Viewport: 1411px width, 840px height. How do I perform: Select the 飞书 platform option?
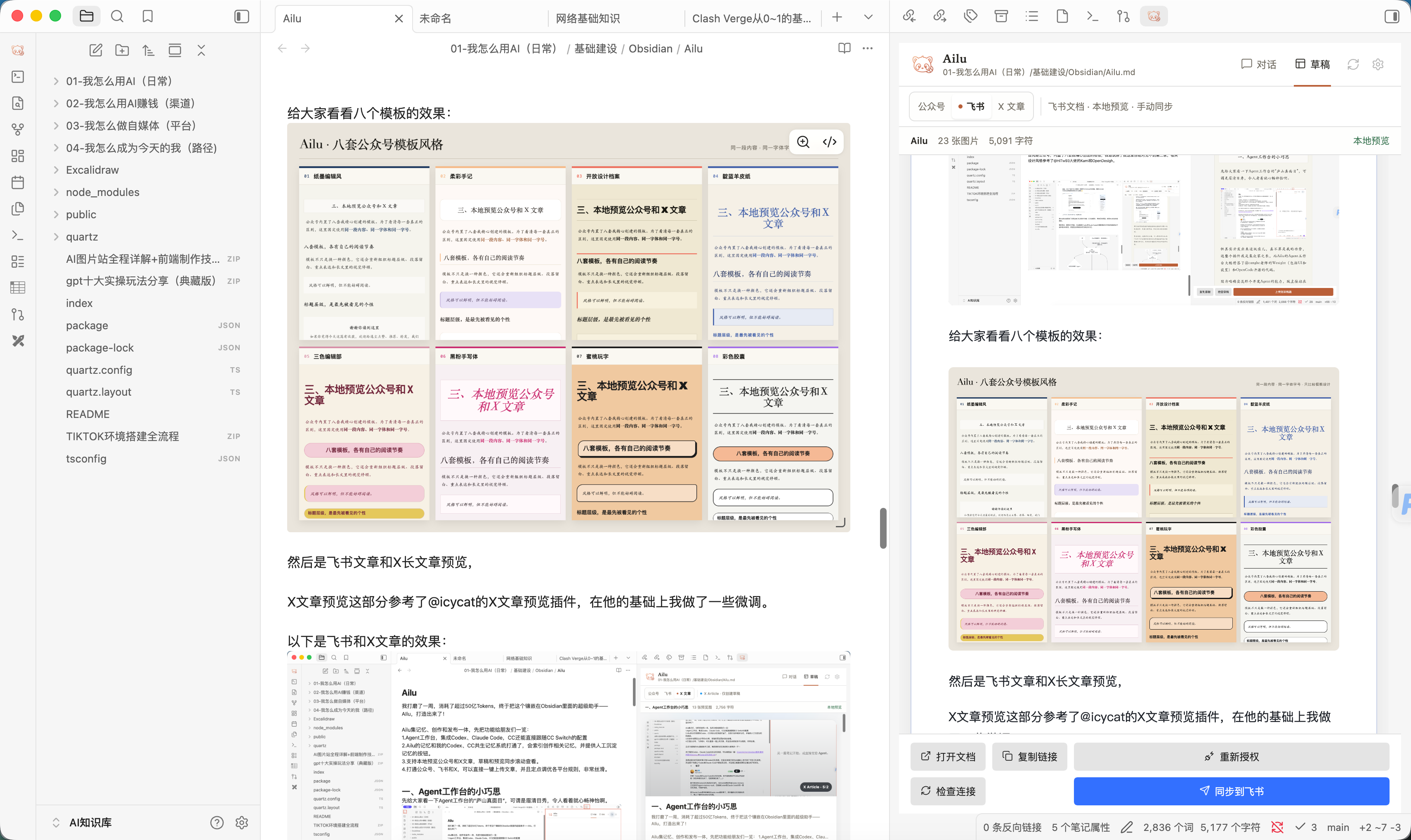click(971, 106)
